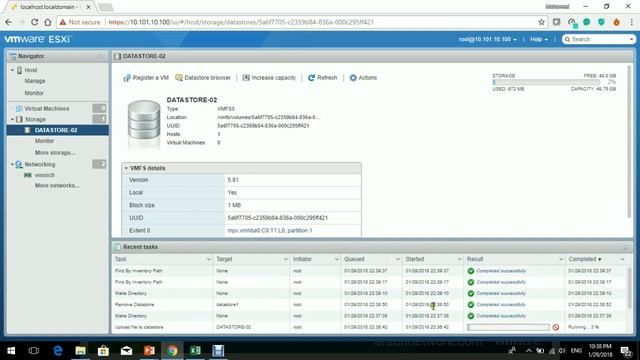Click the browser back arrow
This screenshot has height=360, width=640.
(x=9, y=22)
